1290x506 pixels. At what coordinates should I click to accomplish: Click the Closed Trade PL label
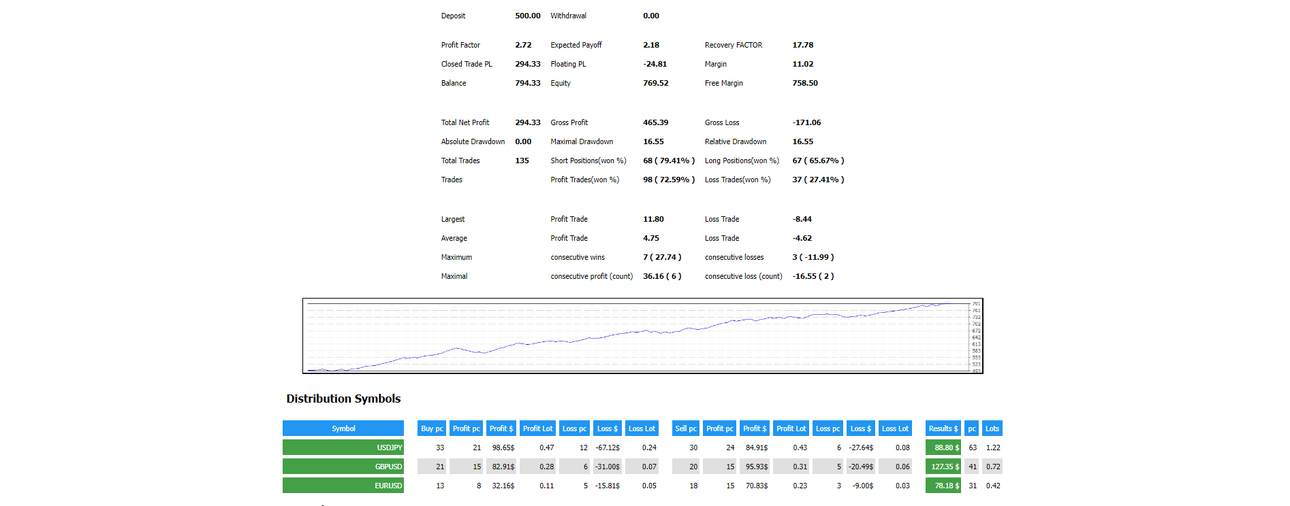pyautogui.click(x=466, y=64)
